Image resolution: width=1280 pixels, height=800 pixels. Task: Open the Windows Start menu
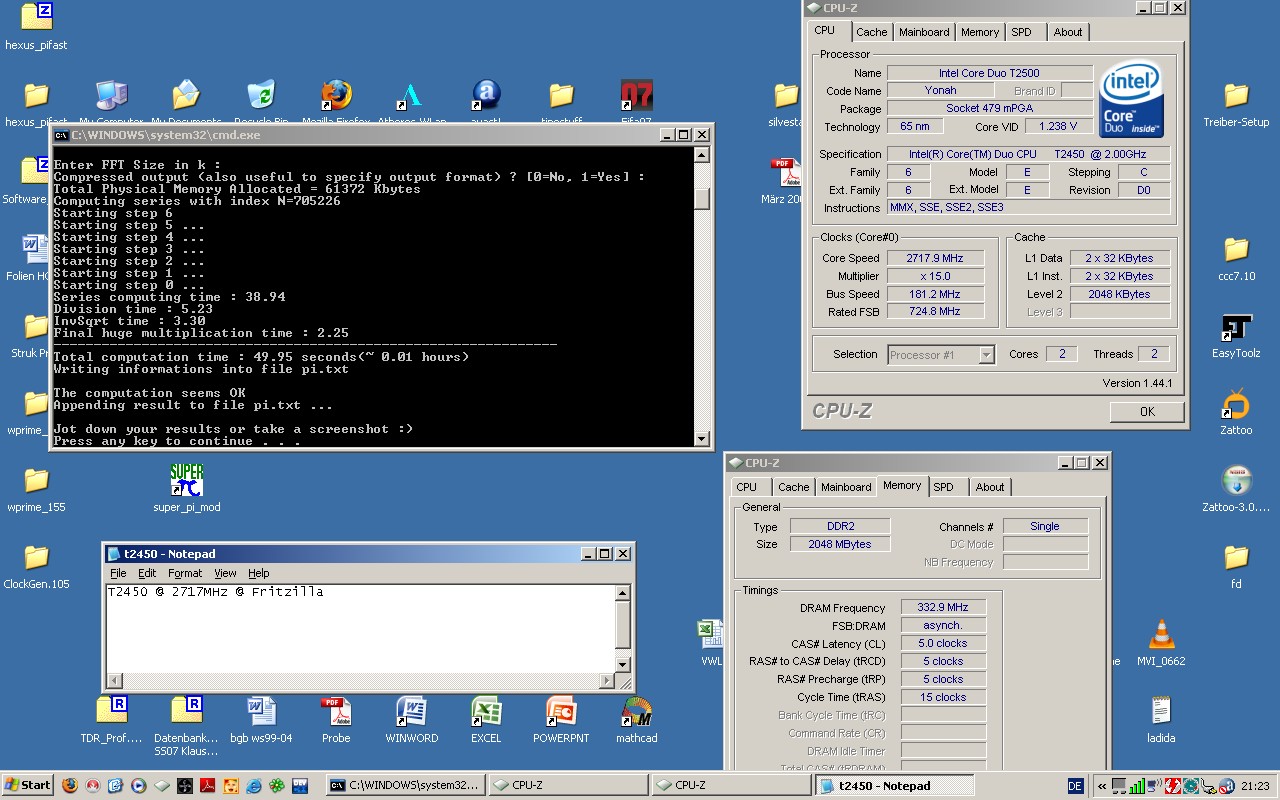click(x=28, y=785)
